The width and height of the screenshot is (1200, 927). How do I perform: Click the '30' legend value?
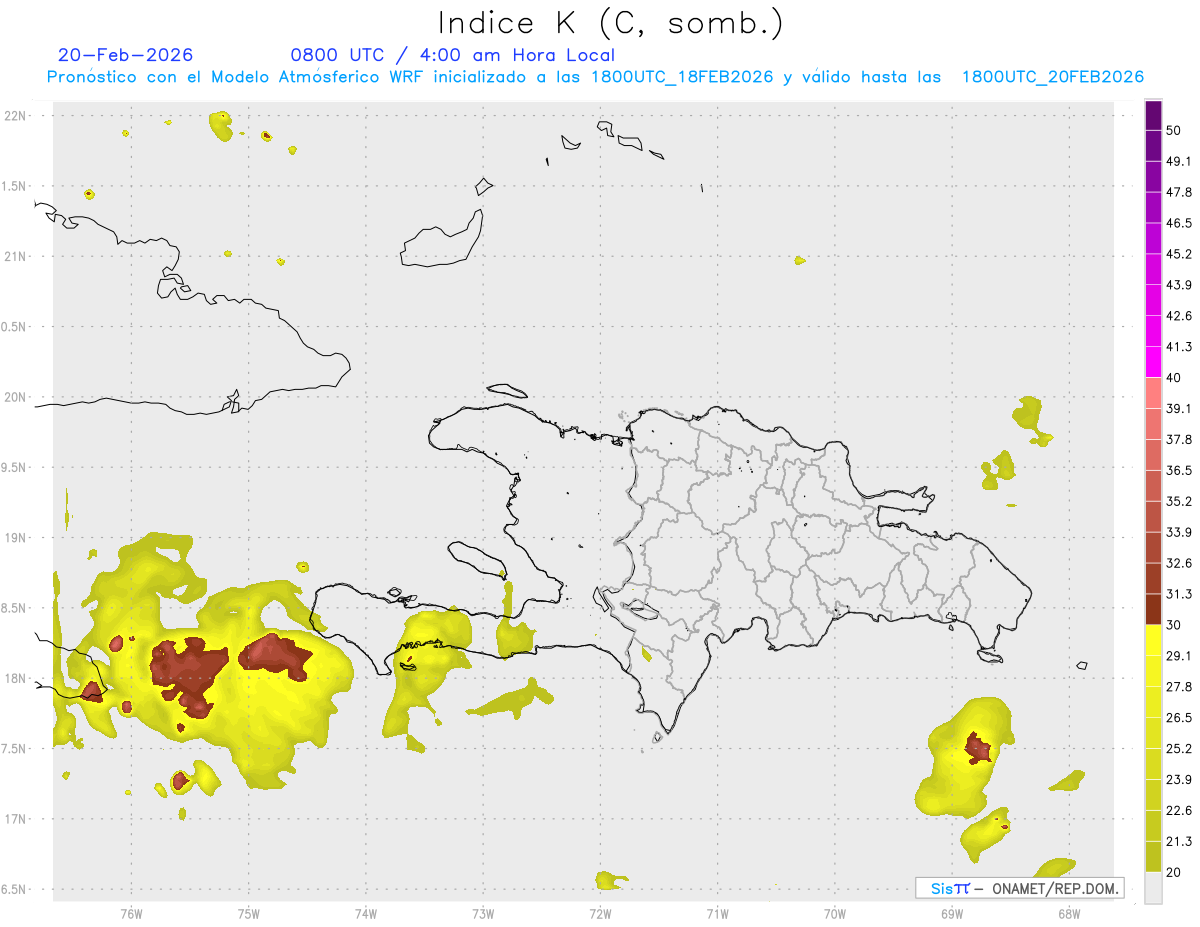1174,625
